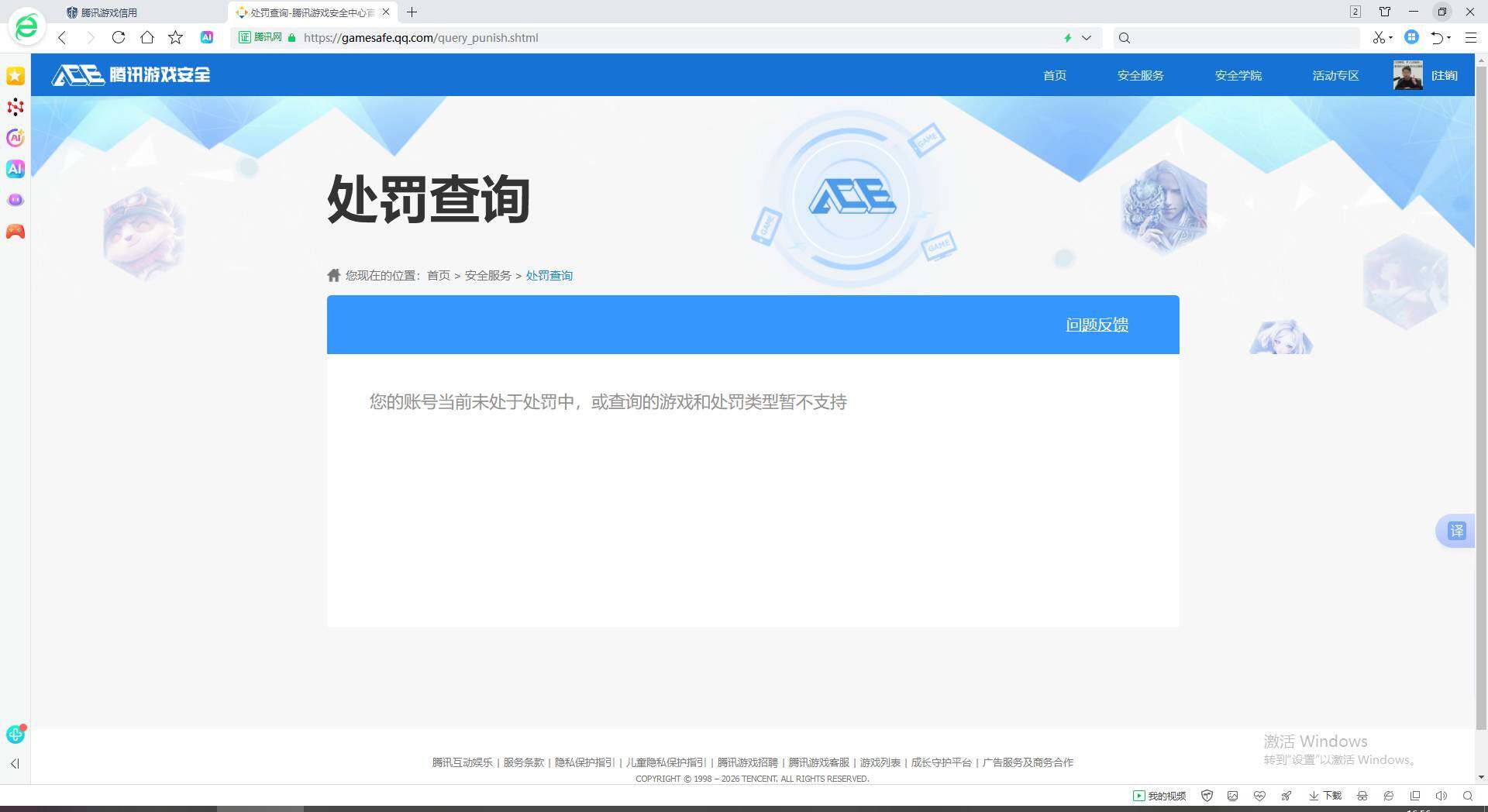Open the 腾讯游戏客服 footer link
This screenshot has width=1488, height=812.
819,762
